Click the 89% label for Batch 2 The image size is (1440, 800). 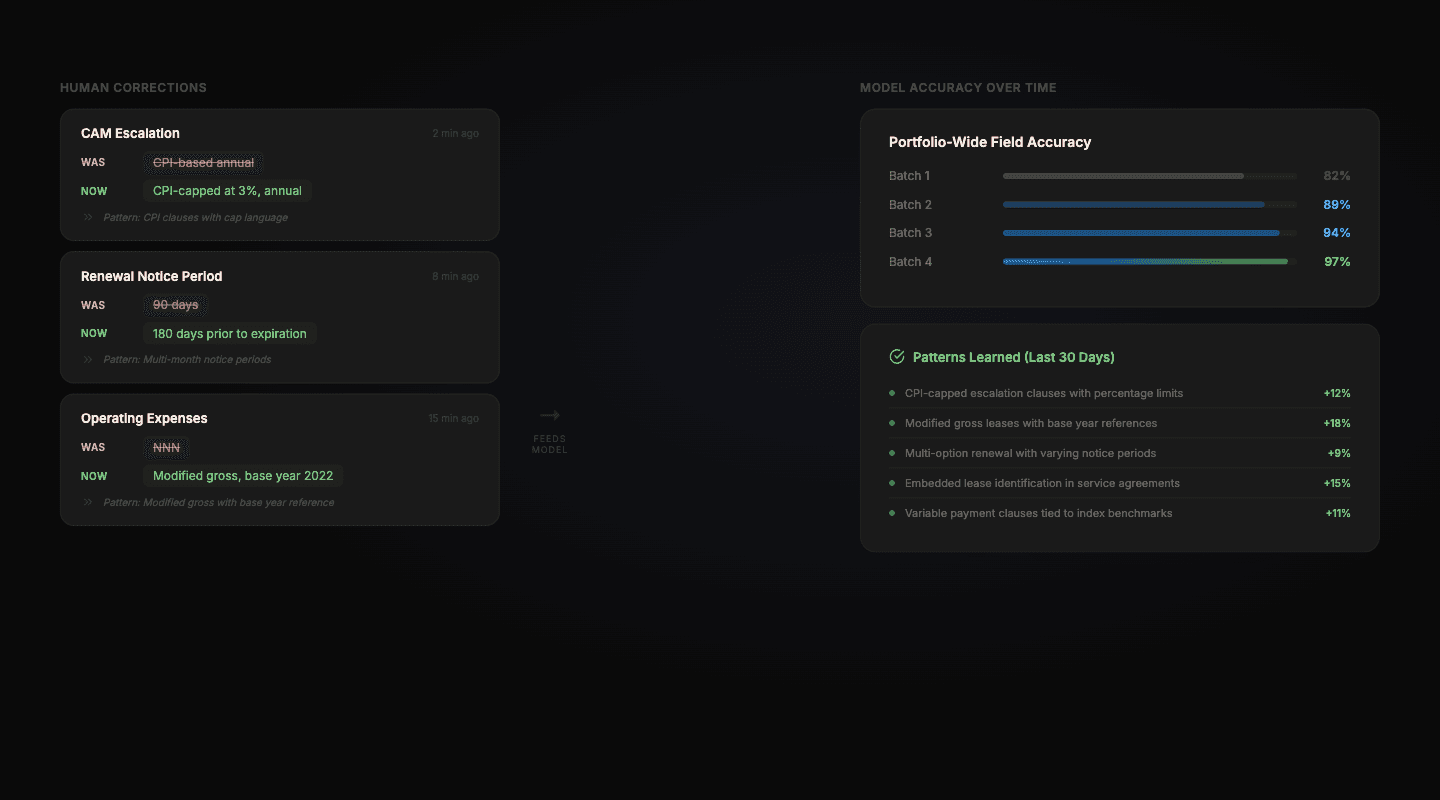tap(1336, 205)
